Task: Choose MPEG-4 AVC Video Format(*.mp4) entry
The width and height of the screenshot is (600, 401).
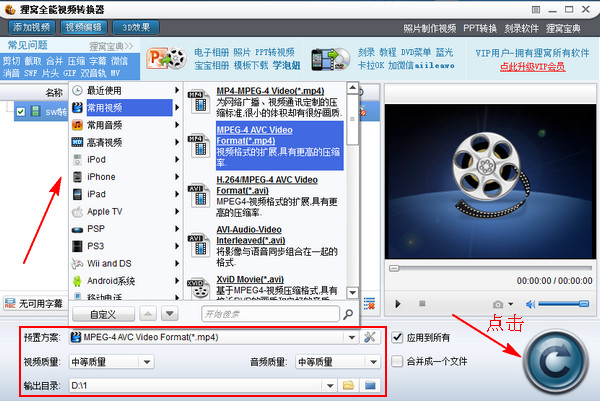Action: (279, 146)
